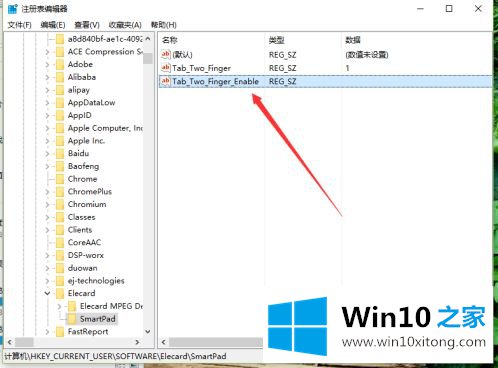Expand the FastReport key
This screenshot has height=368, width=498.
[47, 332]
